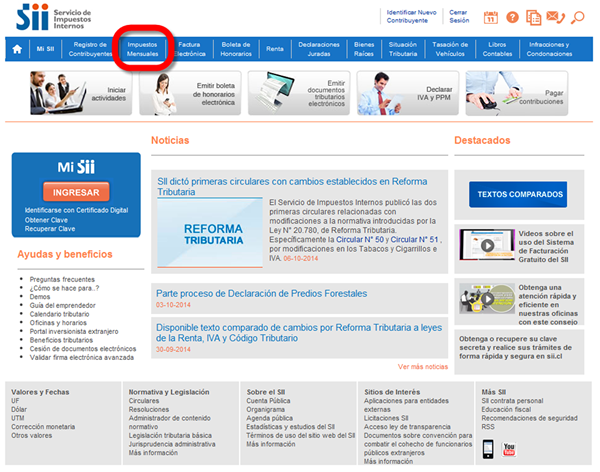
Task: Open Circulares under Normativa y Legislación
Action: pos(143,401)
